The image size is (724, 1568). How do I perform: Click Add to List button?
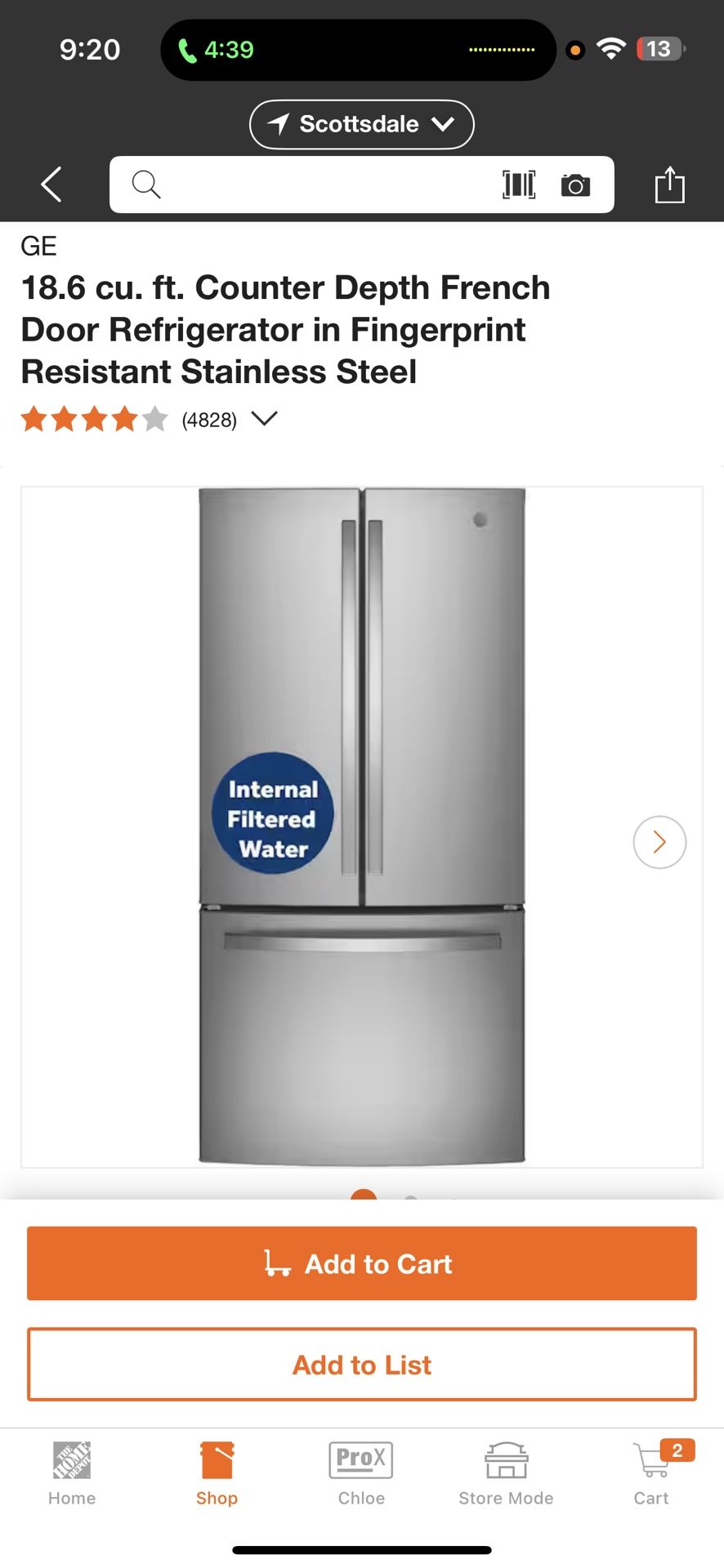tap(362, 1365)
